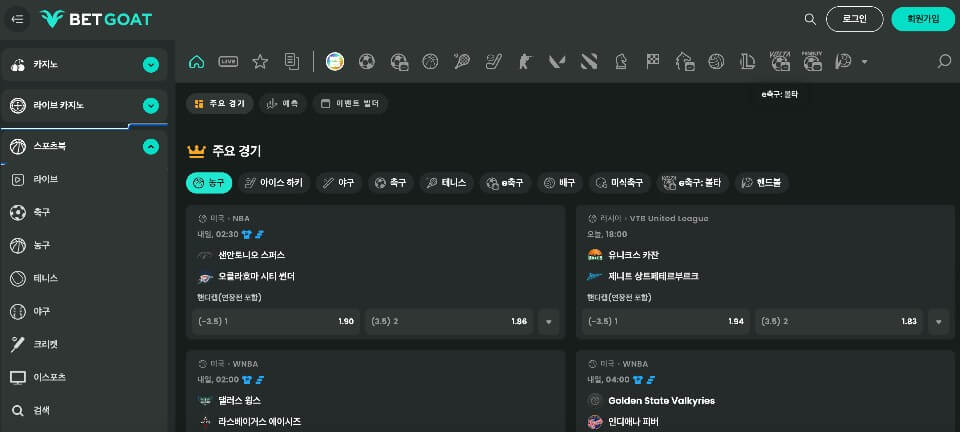Filter featured games by 농구

click(209, 182)
